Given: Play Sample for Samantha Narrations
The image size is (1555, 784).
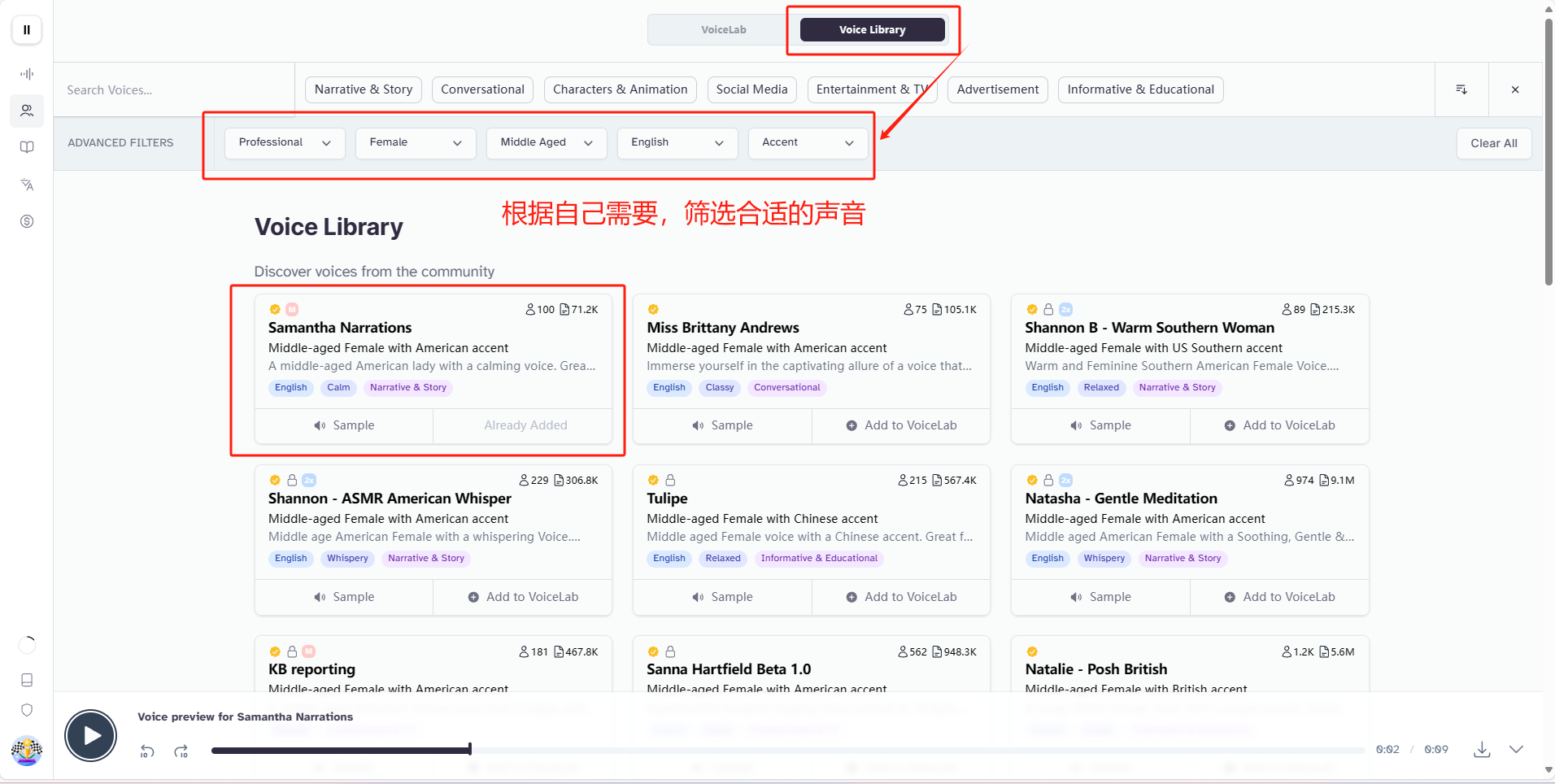Looking at the screenshot, I should [x=344, y=425].
